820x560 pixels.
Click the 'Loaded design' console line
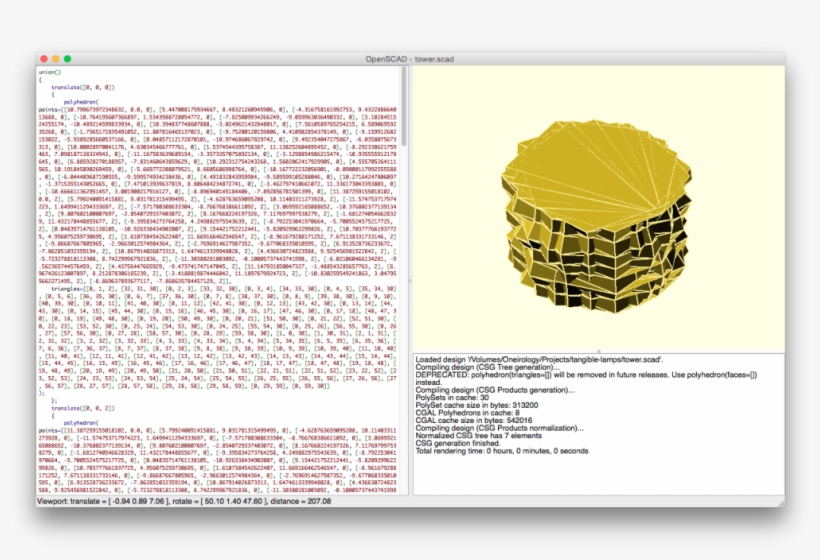pyautogui.click(x=539, y=360)
